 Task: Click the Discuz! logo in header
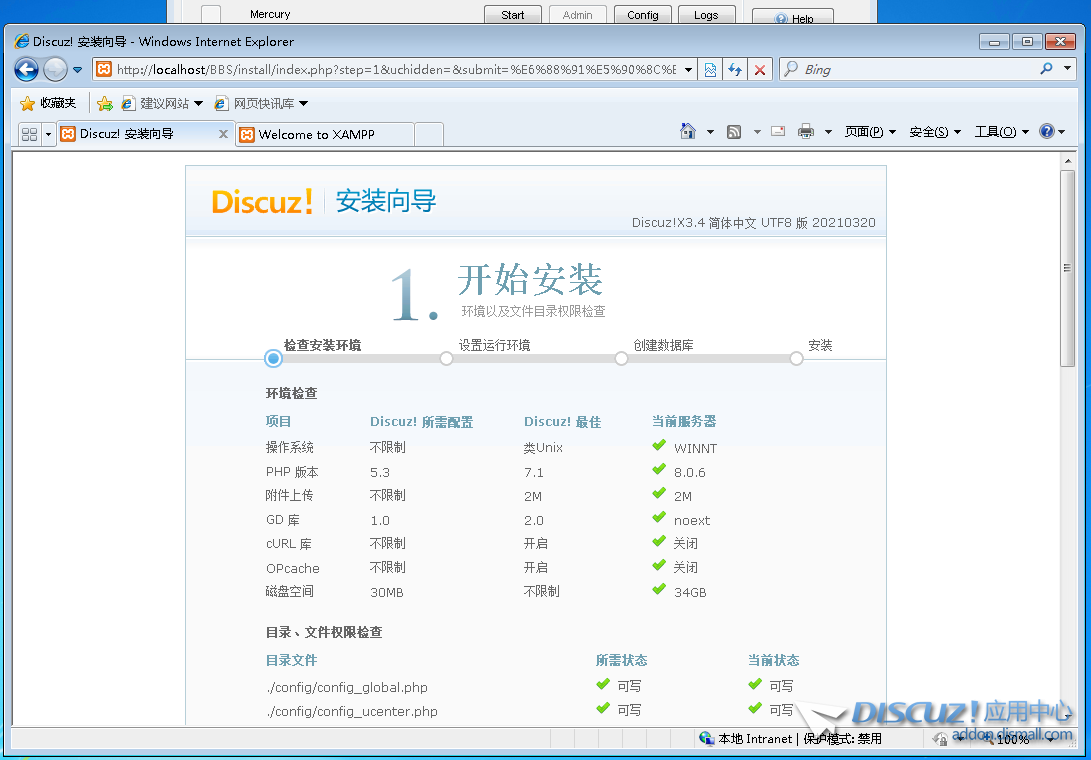tap(262, 201)
